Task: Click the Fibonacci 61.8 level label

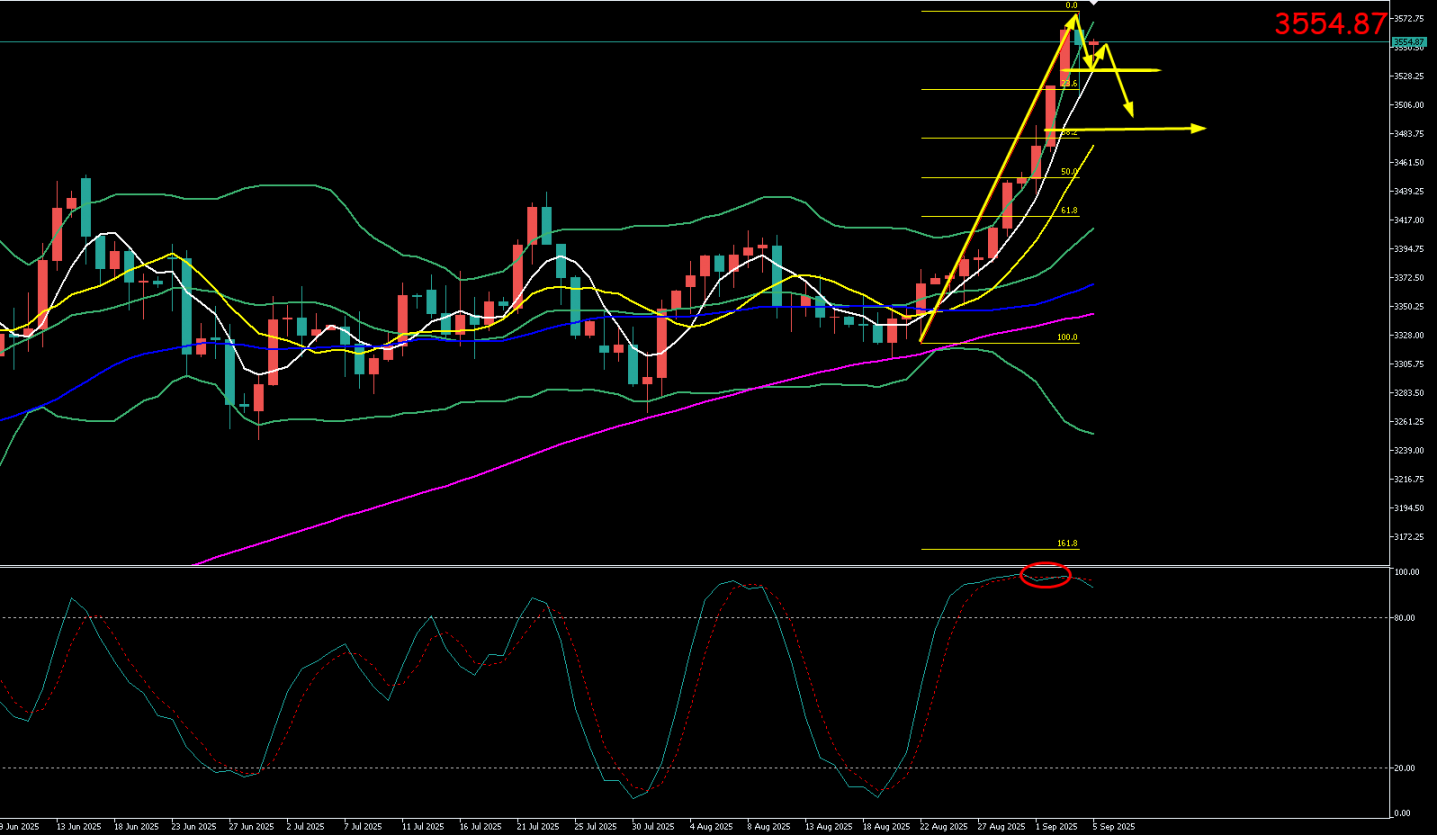Action: coord(1069,211)
